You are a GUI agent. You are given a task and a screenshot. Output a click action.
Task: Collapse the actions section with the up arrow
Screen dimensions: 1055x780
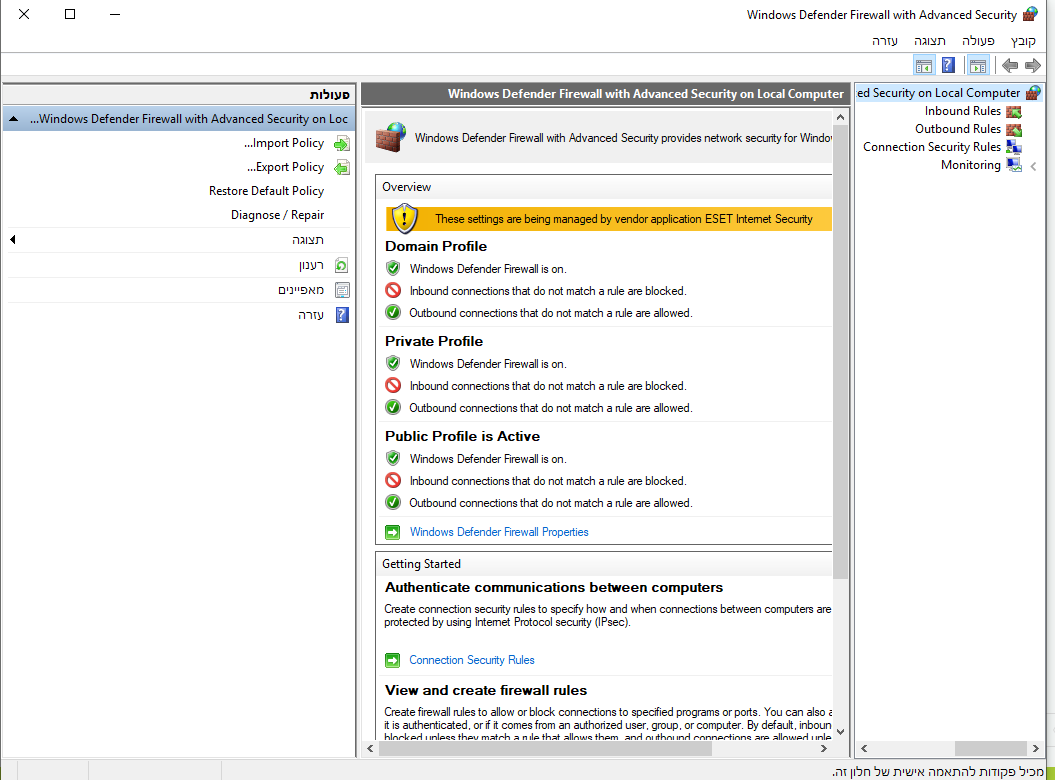(13, 119)
